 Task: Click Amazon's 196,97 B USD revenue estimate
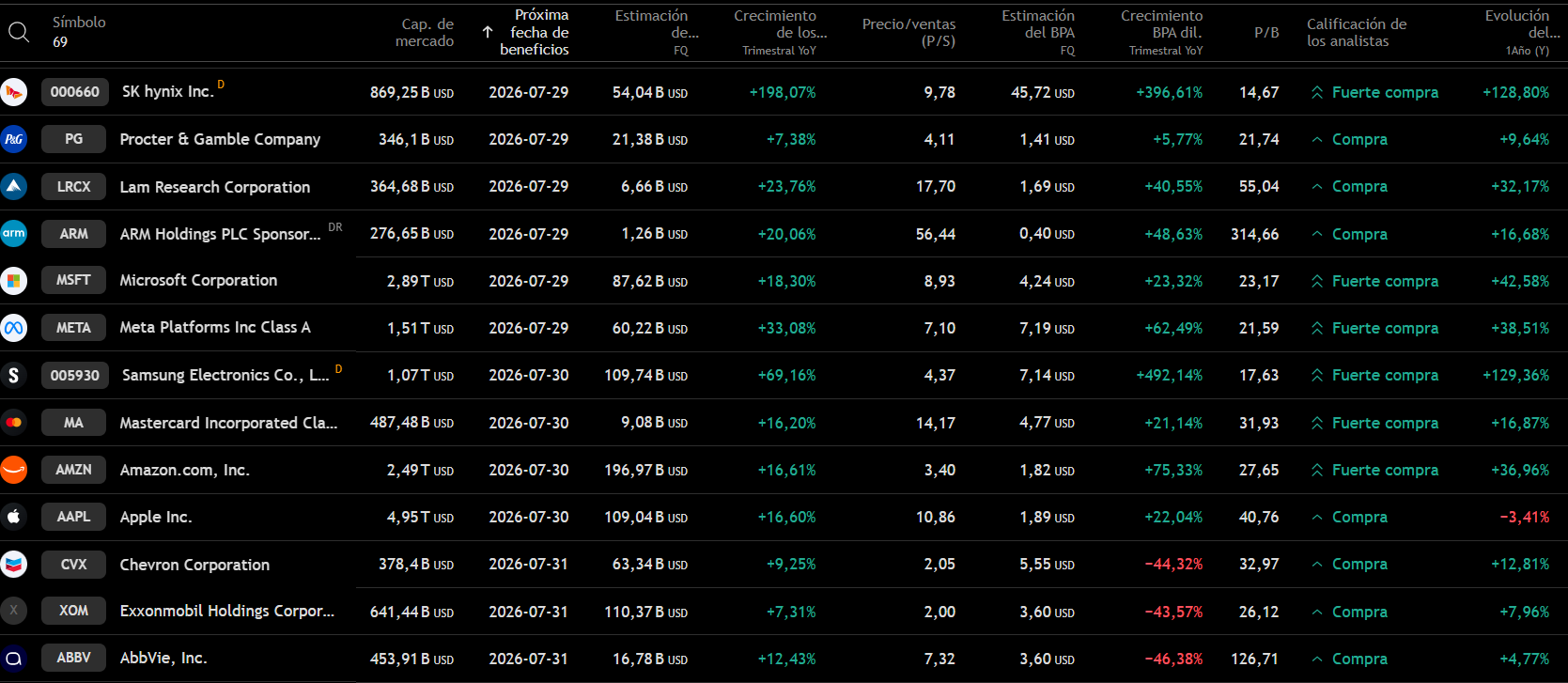[x=646, y=470]
